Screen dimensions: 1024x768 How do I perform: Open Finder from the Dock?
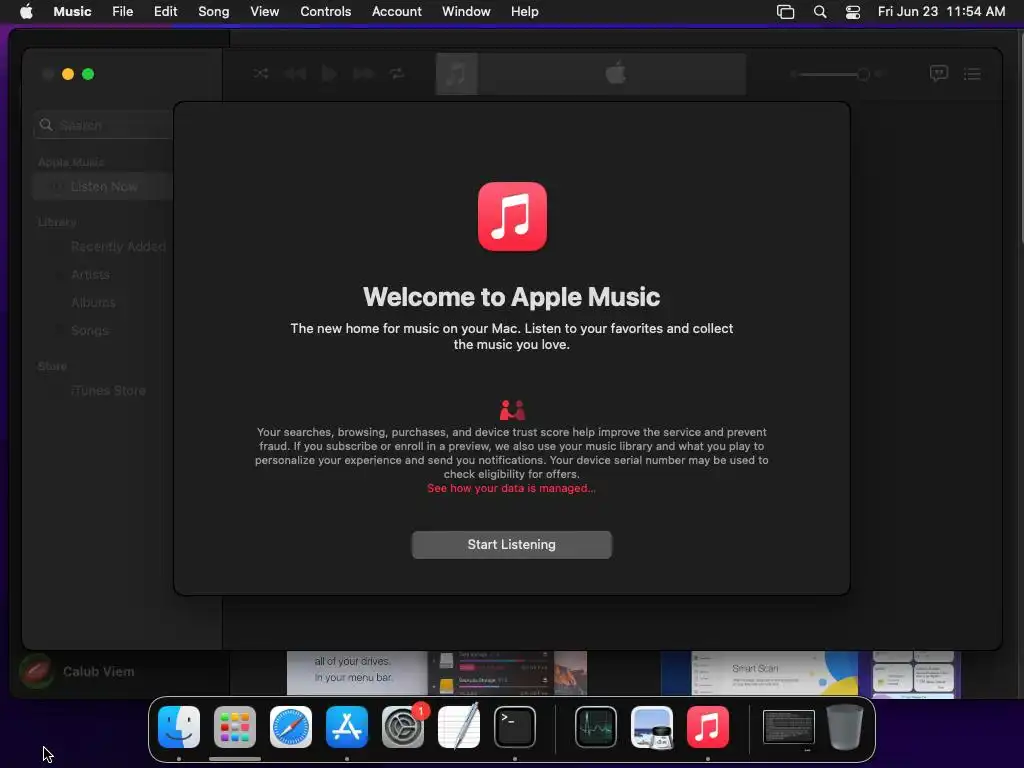pos(179,727)
